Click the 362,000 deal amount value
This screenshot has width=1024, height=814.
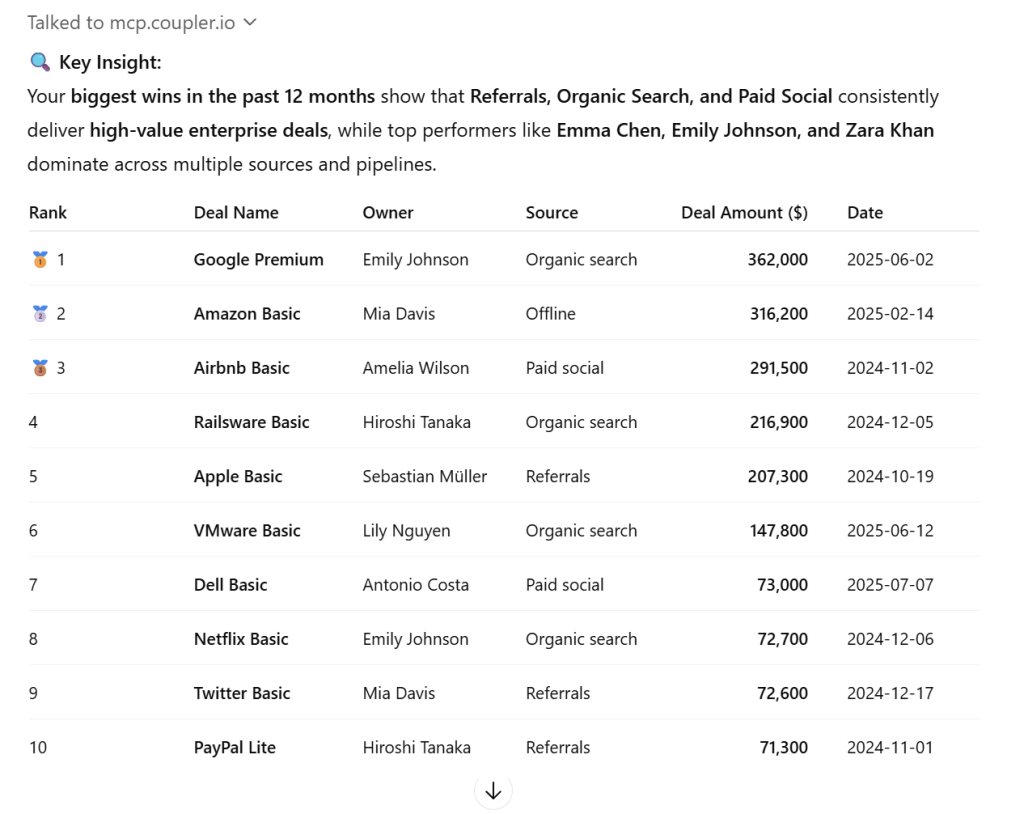777,259
